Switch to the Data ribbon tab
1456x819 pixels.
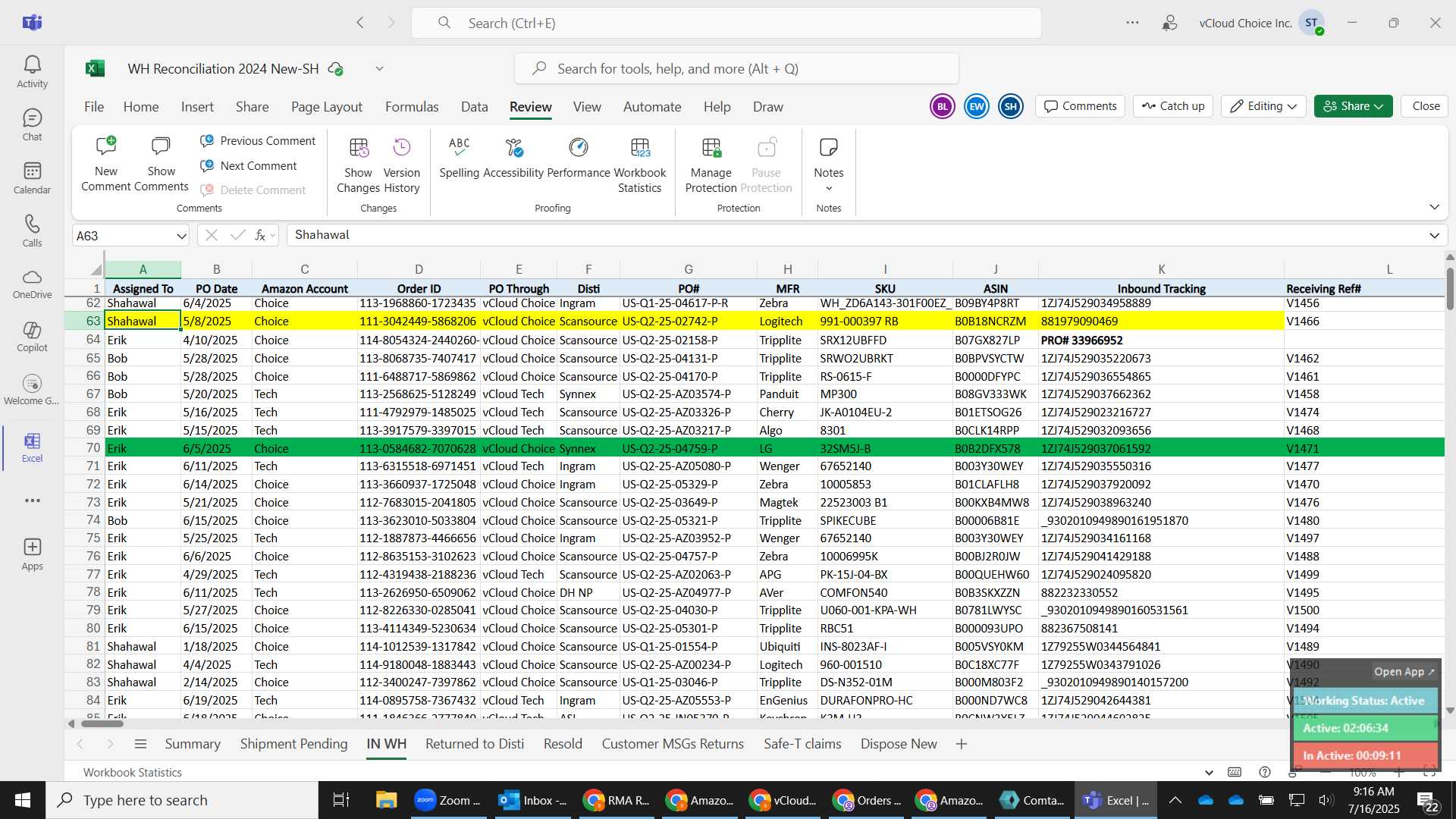[x=474, y=107]
